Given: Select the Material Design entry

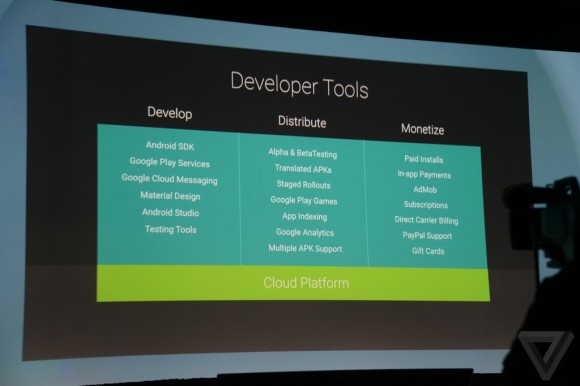Looking at the screenshot, I should [x=170, y=196].
